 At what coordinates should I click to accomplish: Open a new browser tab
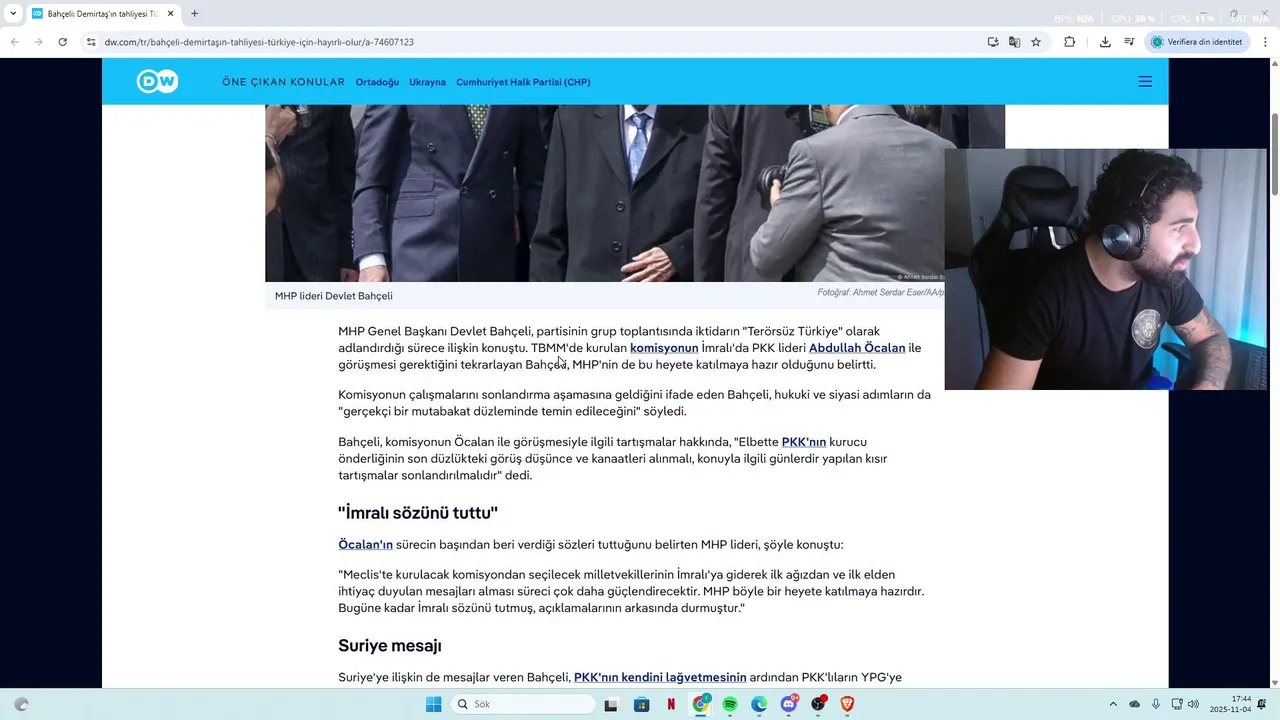tap(194, 14)
